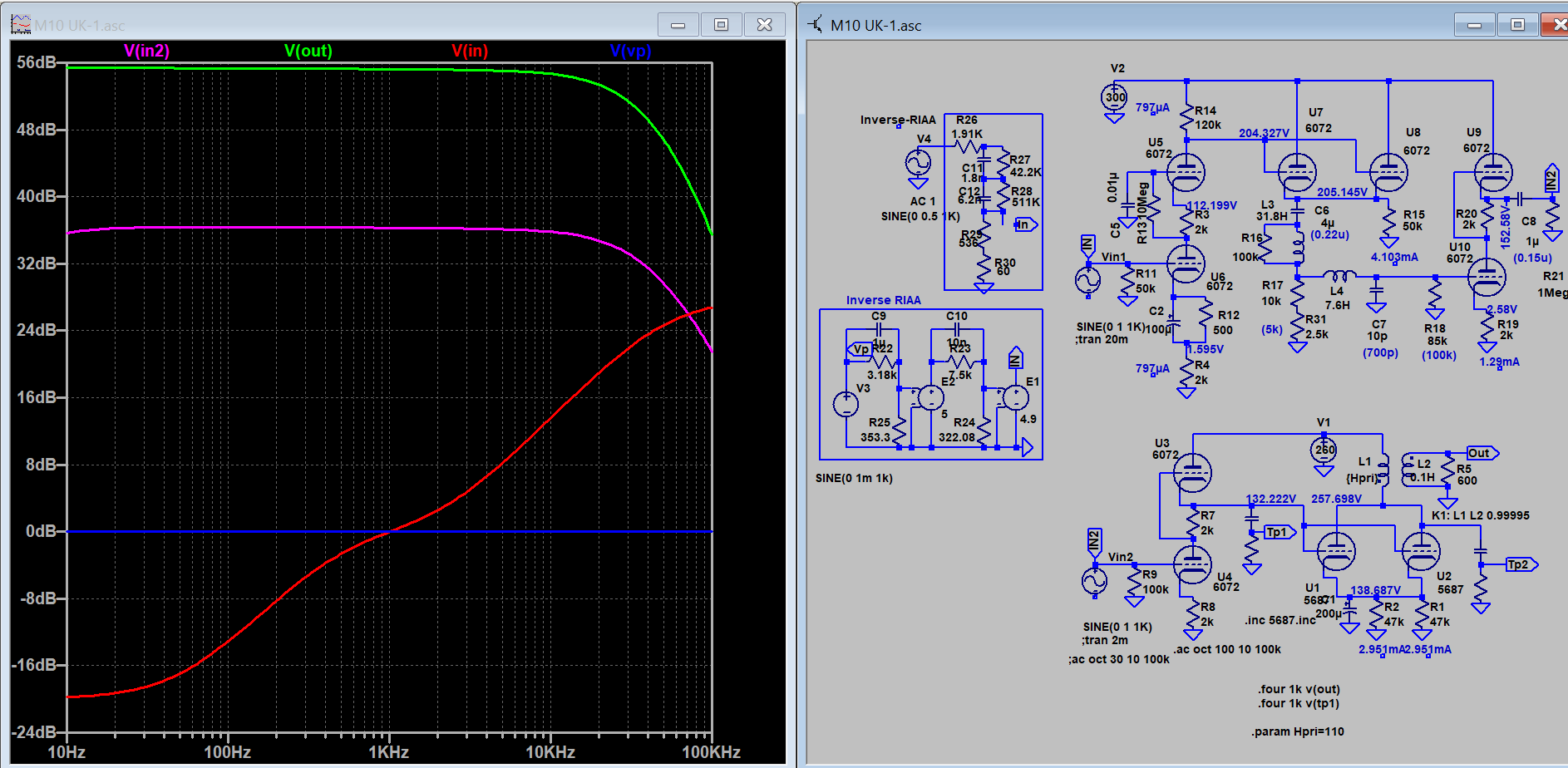This screenshot has height=768, width=1568.
Task: Select the E2 dependent source symbol
Action: click(930, 397)
